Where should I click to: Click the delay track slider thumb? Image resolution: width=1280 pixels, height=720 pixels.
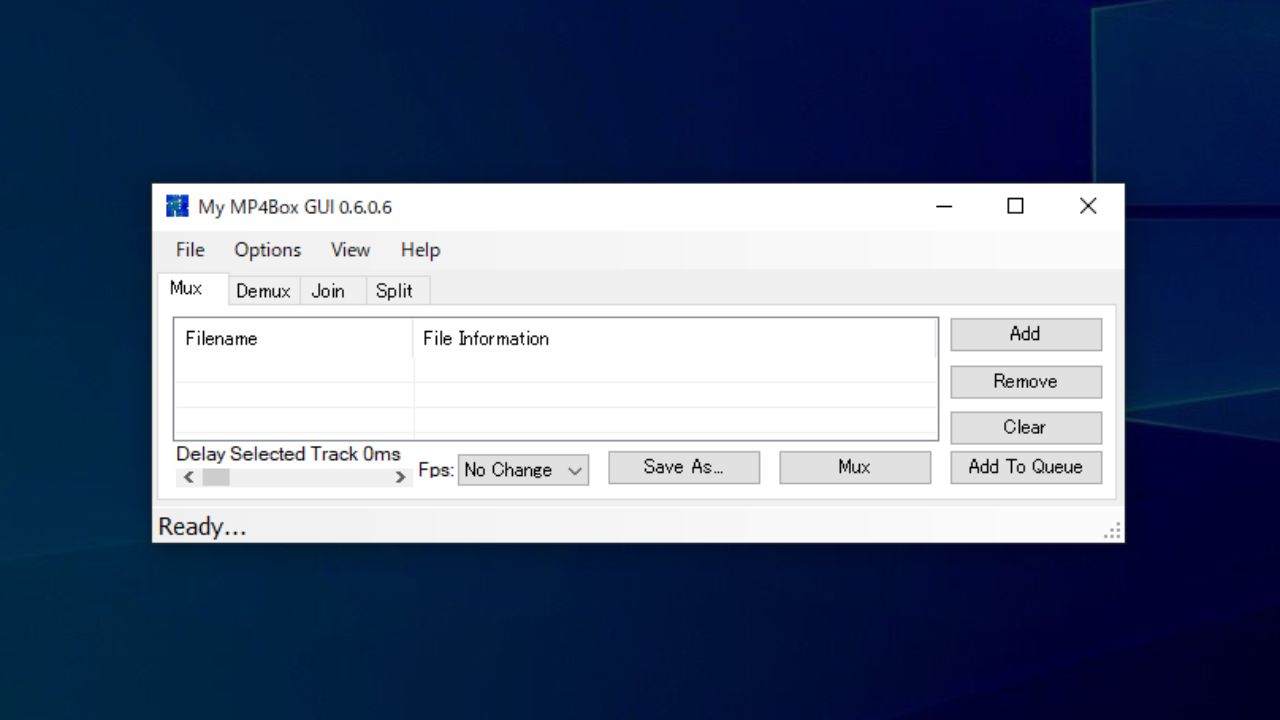click(x=216, y=478)
